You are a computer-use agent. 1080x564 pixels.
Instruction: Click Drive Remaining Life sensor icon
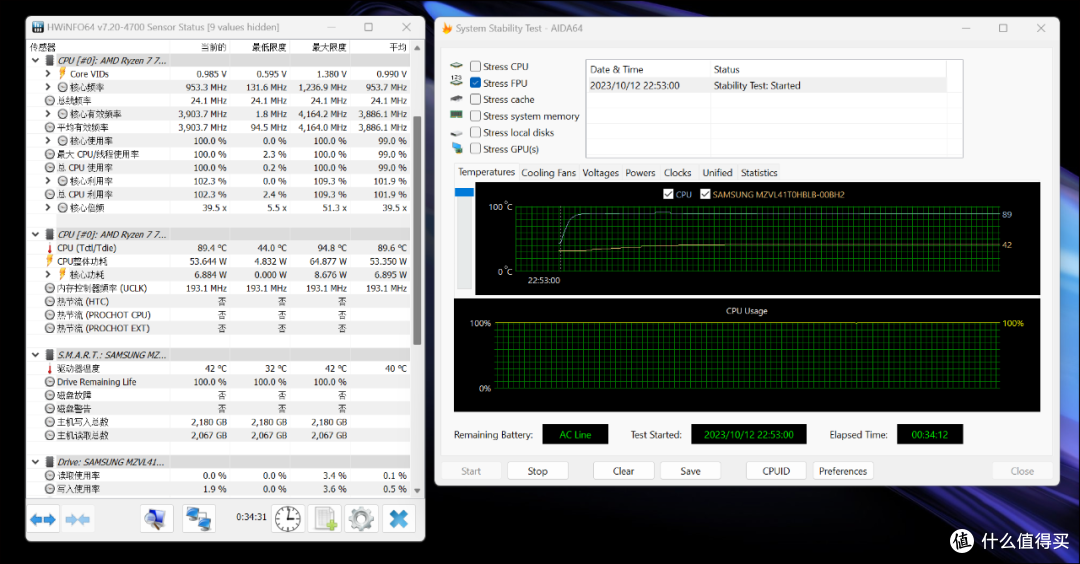50,382
